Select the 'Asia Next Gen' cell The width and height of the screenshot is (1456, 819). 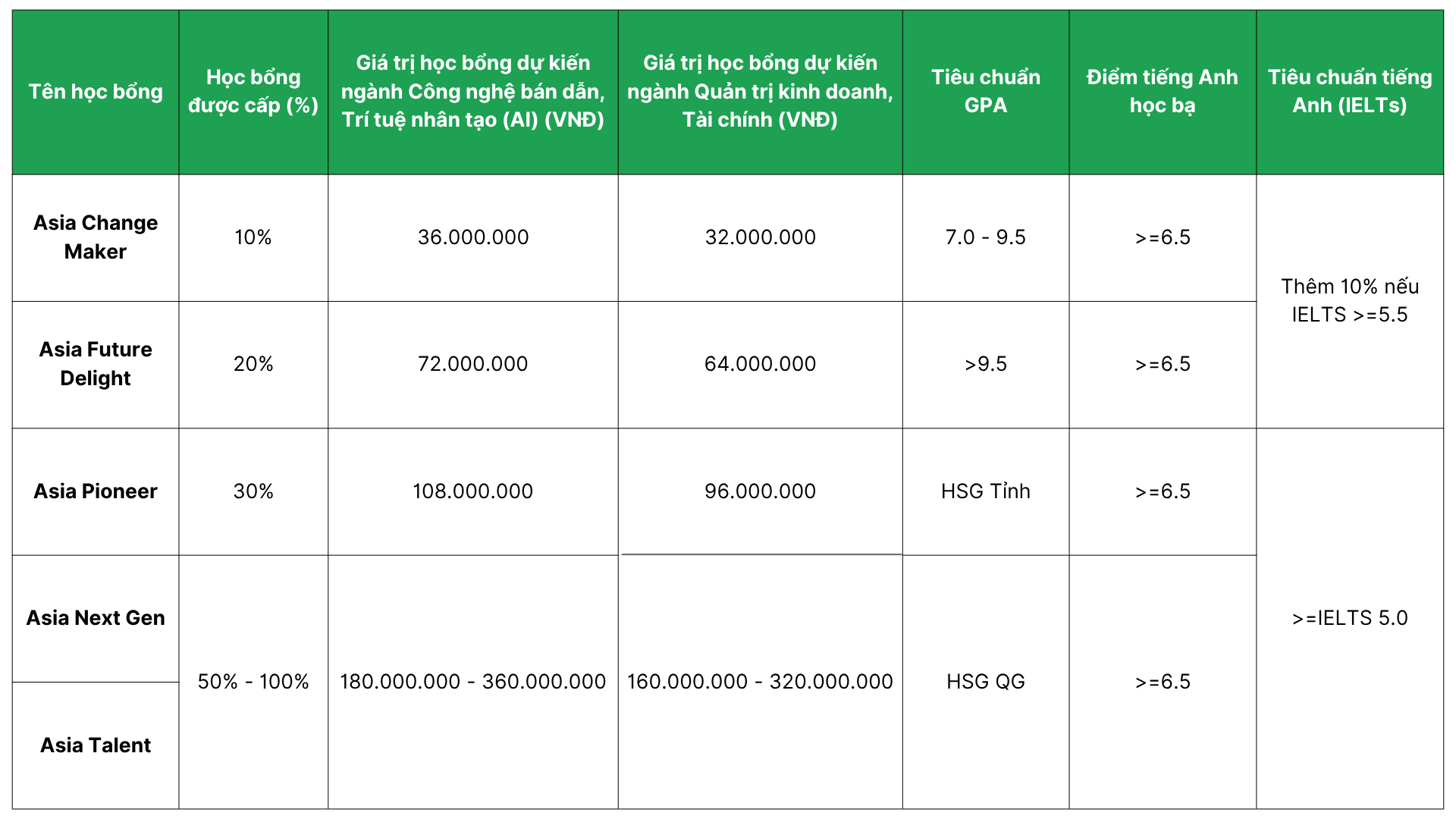96,618
